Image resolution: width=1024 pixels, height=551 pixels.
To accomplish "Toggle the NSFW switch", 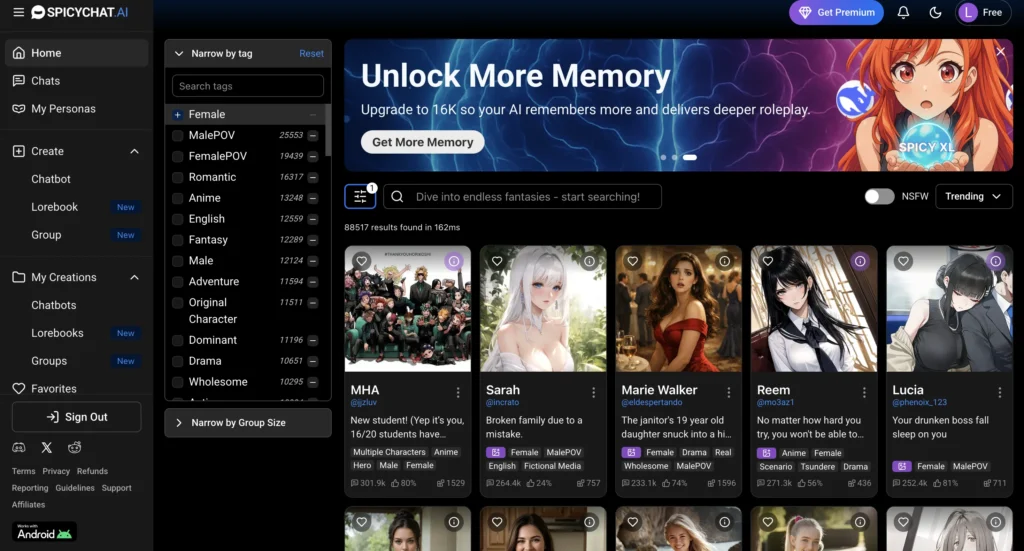I will click(x=879, y=197).
